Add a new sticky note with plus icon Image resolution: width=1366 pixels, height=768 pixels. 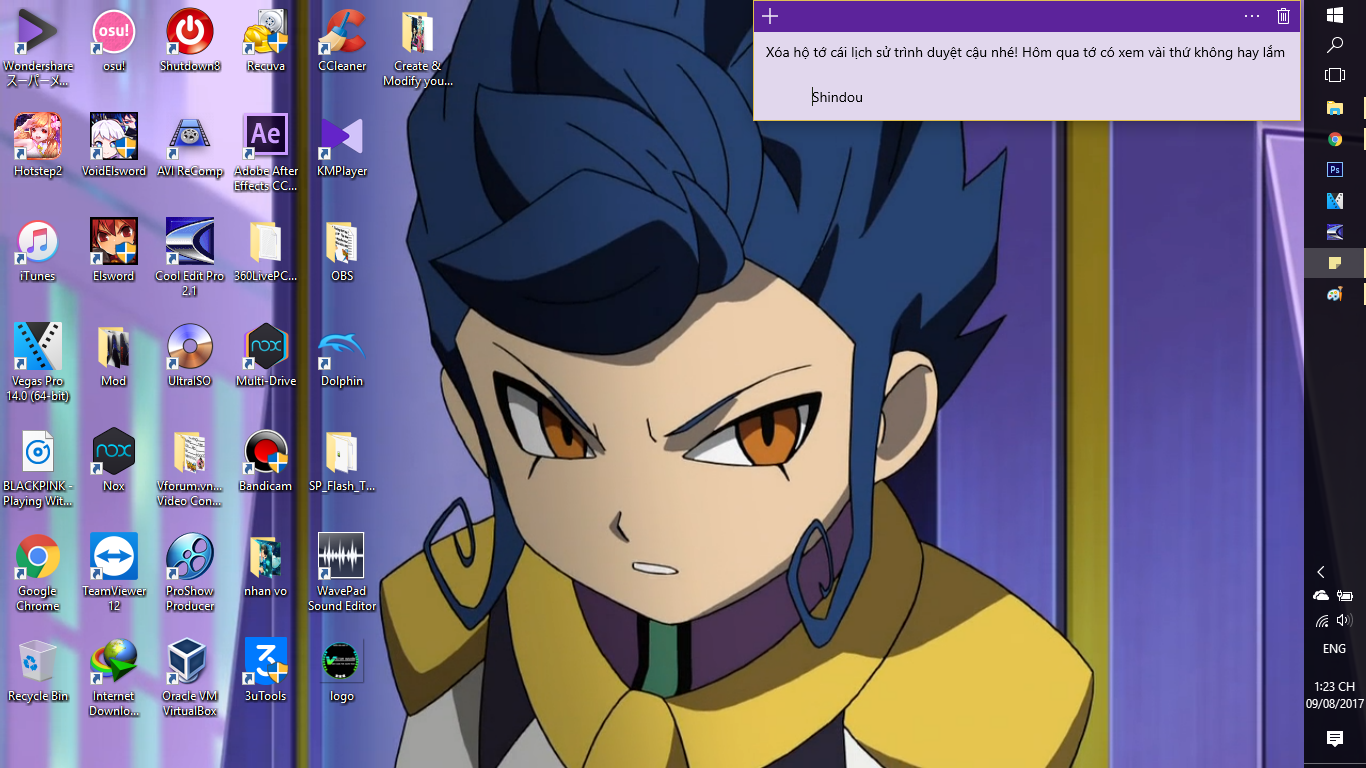770,16
